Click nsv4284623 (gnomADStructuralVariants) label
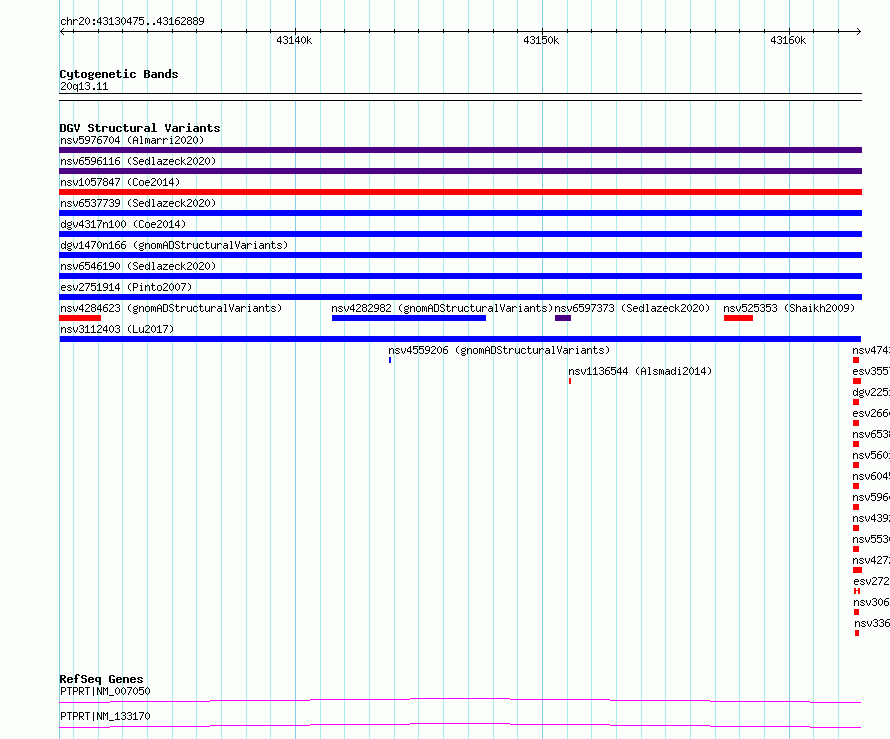 click(171, 308)
